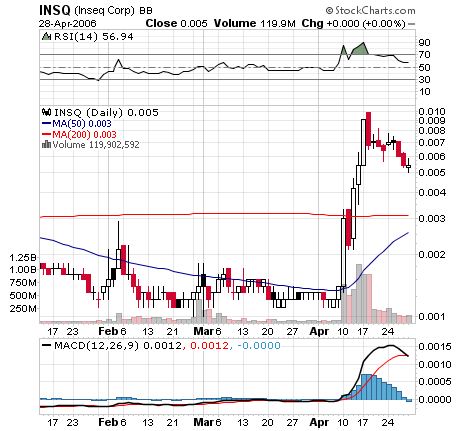Click the 10 level on the RSI axis
Viewport: 460px width, 431px height.
pyautogui.click(x=424, y=91)
